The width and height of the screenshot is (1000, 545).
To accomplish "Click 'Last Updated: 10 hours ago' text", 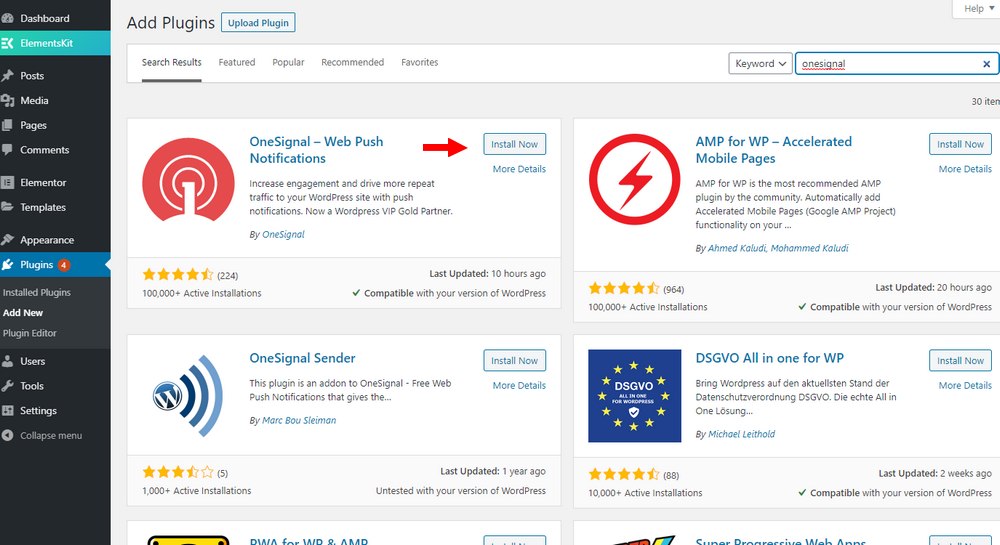I will tap(487, 274).
